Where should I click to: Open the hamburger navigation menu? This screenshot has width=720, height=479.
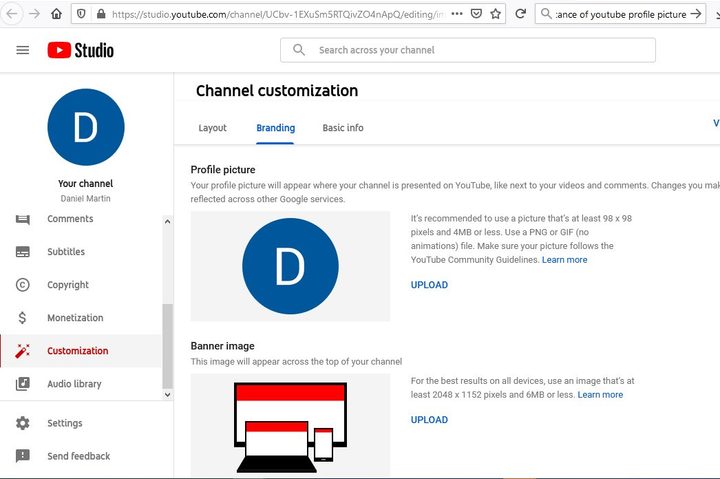[x=22, y=50]
